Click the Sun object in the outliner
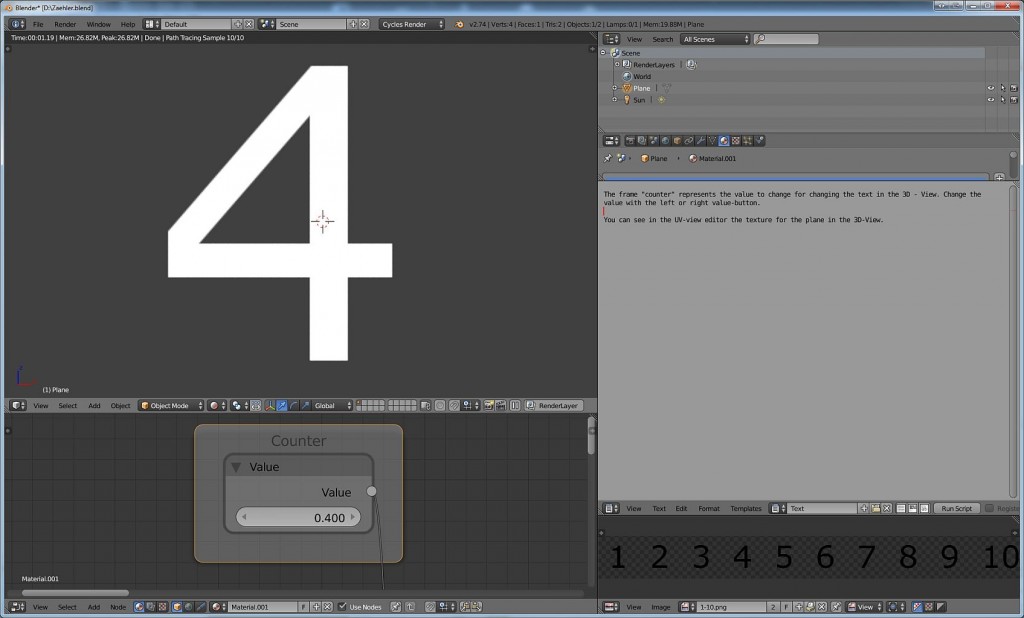Viewport: 1024px width, 618px height. 640,99
